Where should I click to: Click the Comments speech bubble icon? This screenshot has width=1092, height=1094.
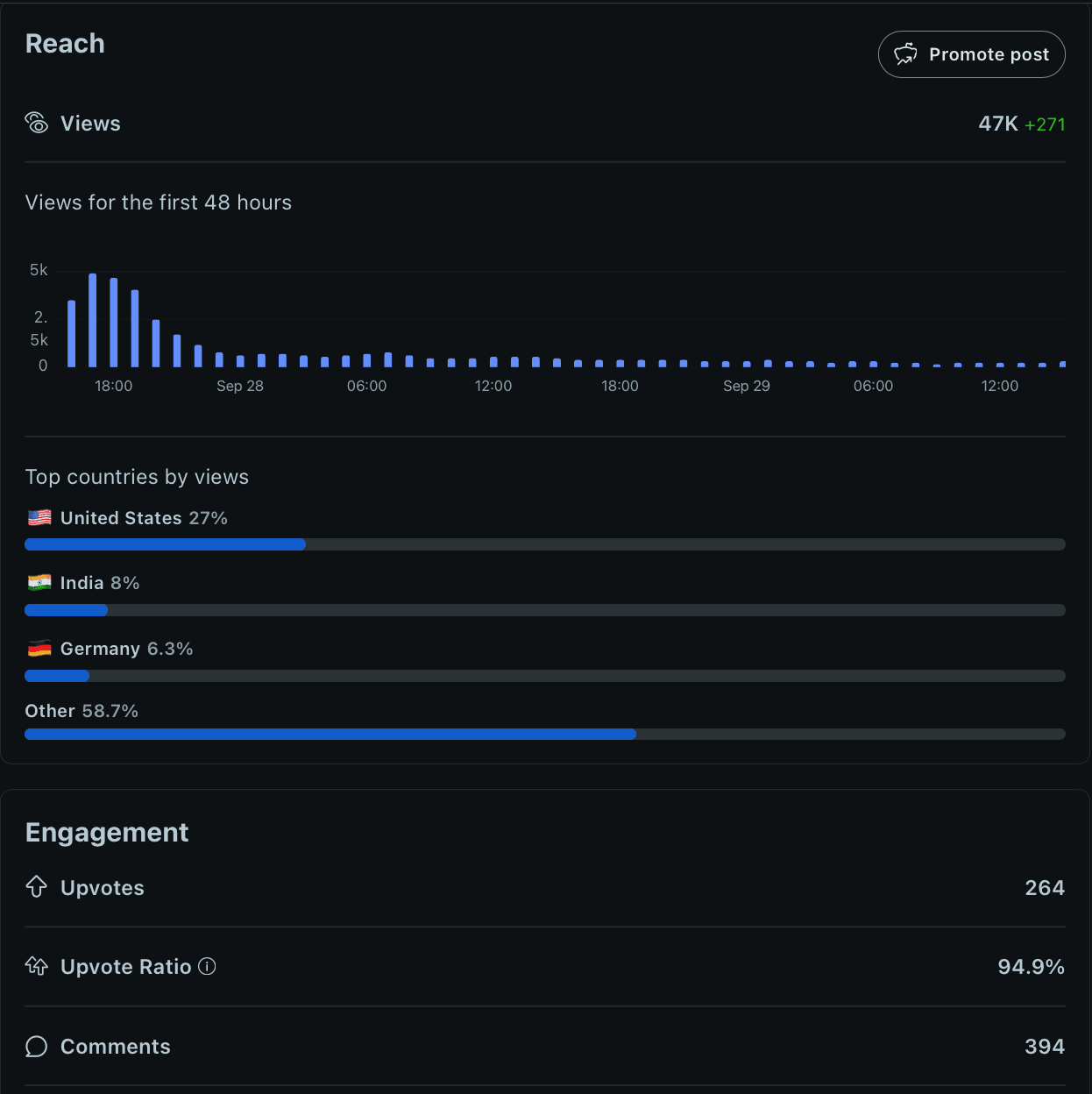coord(37,1046)
